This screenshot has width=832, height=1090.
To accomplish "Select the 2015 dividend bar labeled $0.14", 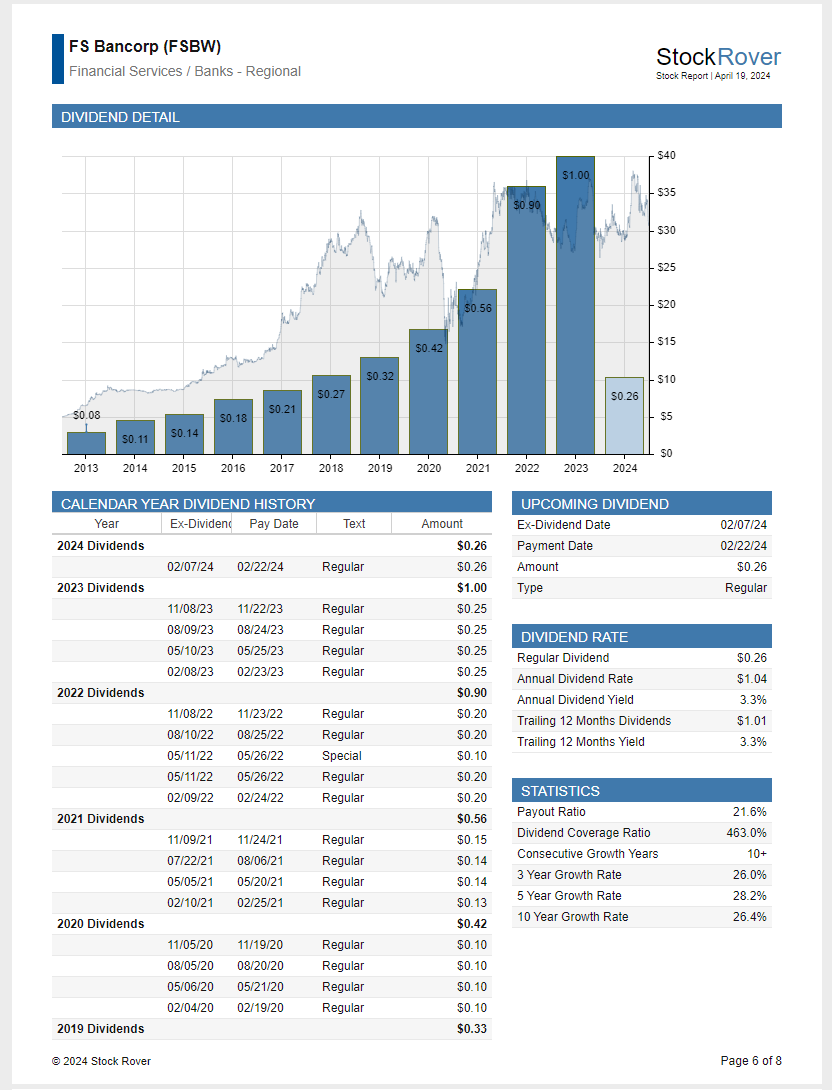I will click(184, 434).
